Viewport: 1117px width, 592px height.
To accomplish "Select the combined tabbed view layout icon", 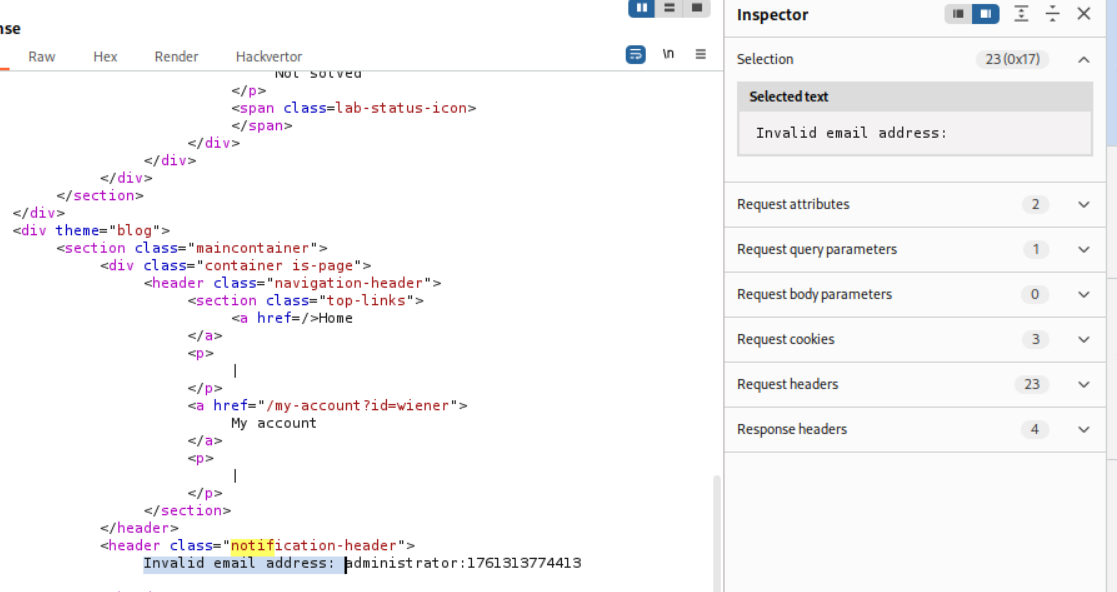I will point(697,7).
